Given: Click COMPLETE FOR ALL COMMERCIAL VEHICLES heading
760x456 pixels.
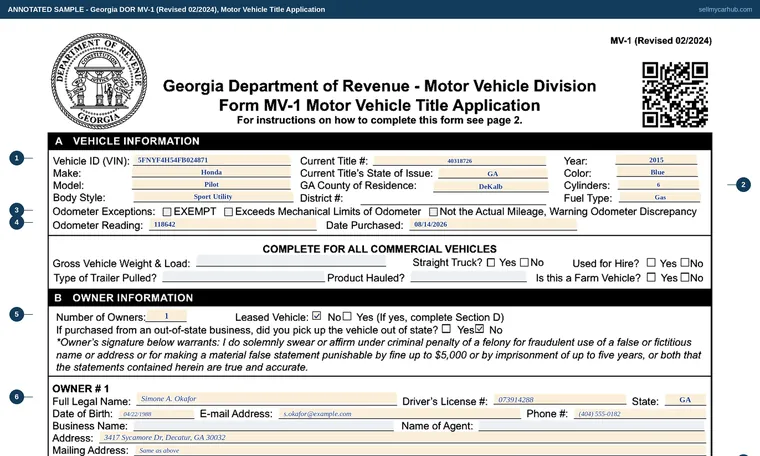Looking at the screenshot, I should tap(380, 249).
